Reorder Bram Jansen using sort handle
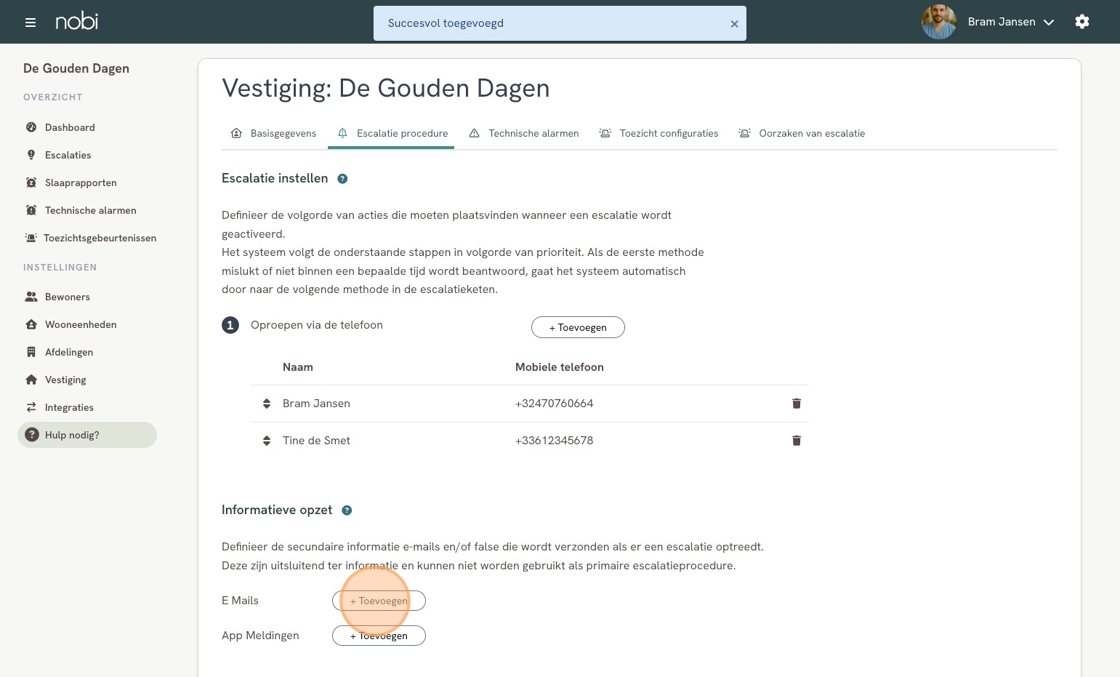This screenshot has width=1120, height=677. click(267, 404)
